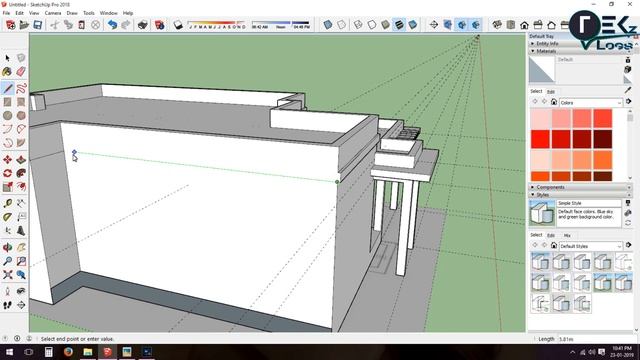This screenshot has width=640, height=360.
Task: Select the Move tool
Action: click(7, 160)
